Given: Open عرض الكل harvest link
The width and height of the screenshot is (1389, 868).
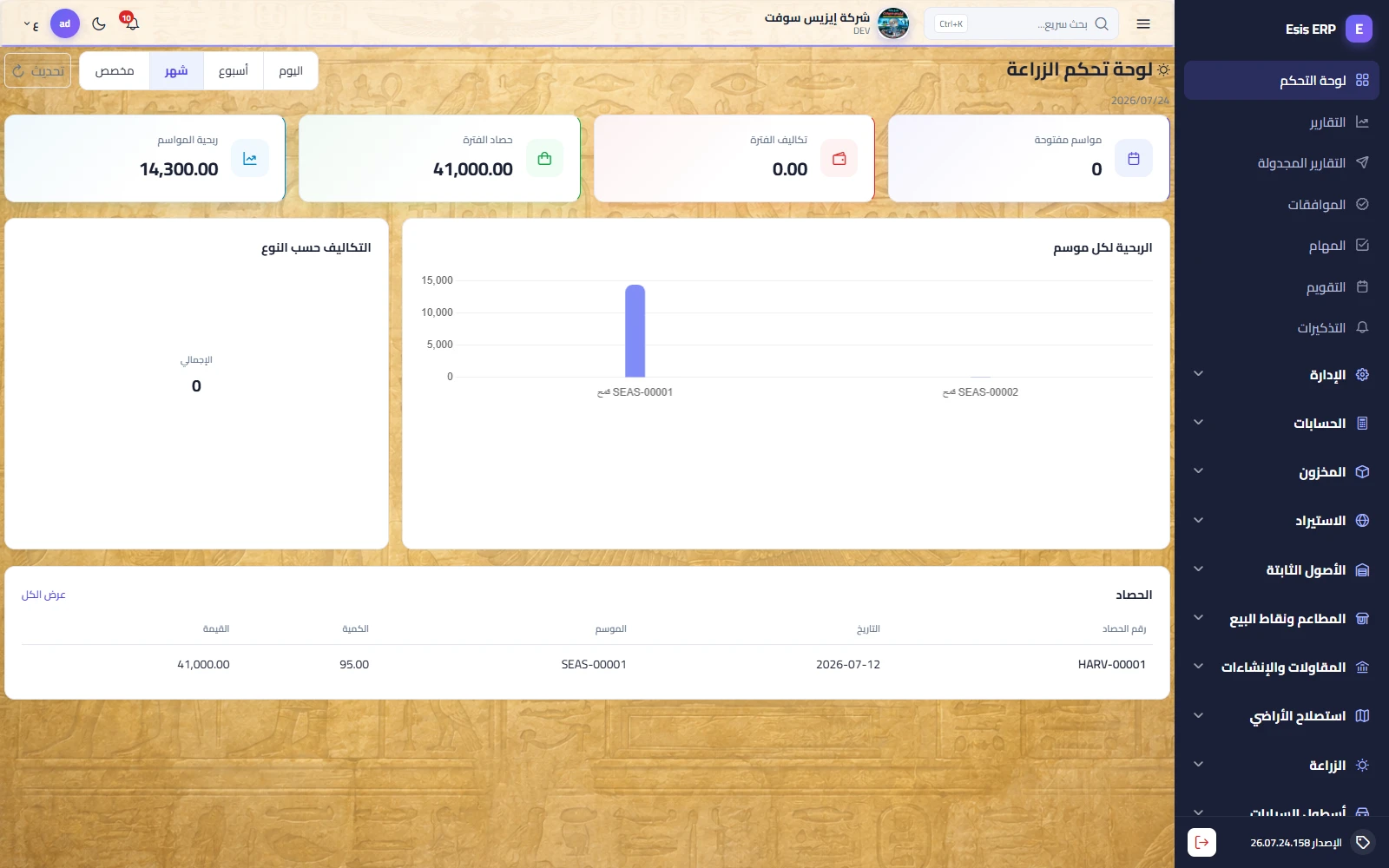Looking at the screenshot, I should point(43,595).
